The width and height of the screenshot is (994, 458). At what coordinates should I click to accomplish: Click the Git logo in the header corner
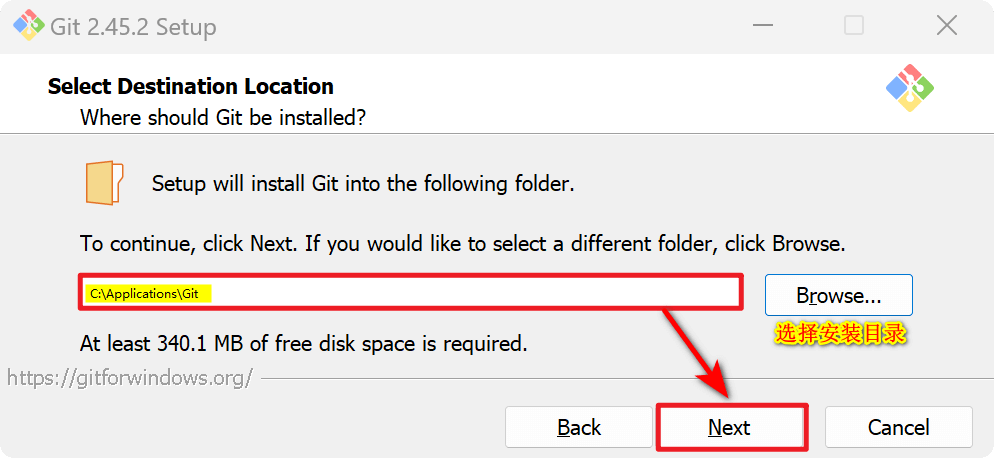click(x=909, y=88)
